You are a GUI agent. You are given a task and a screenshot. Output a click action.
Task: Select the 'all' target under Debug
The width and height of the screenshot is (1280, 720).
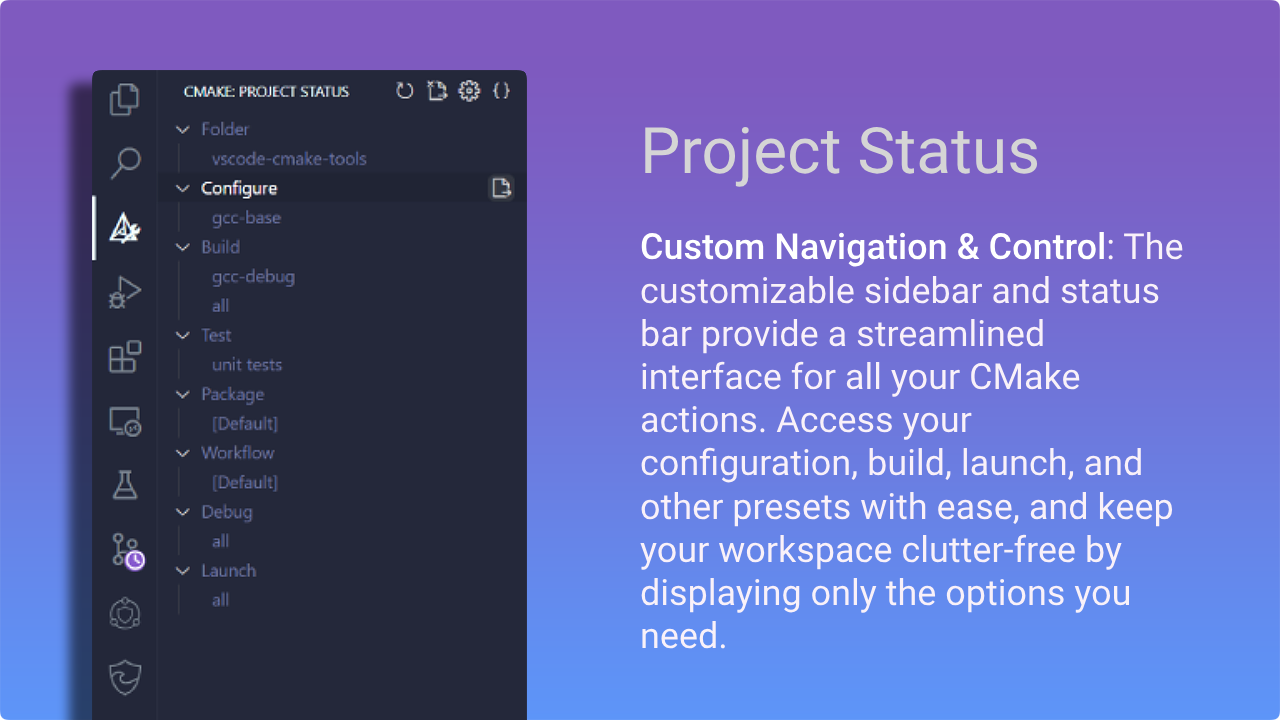pyautogui.click(x=220, y=541)
